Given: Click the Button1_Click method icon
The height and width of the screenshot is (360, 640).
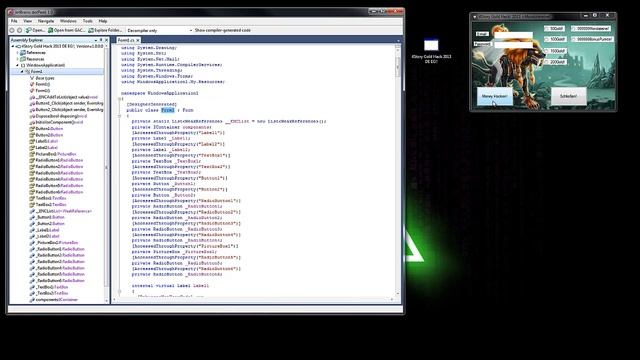Looking at the screenshot, I should click(32, 104).
